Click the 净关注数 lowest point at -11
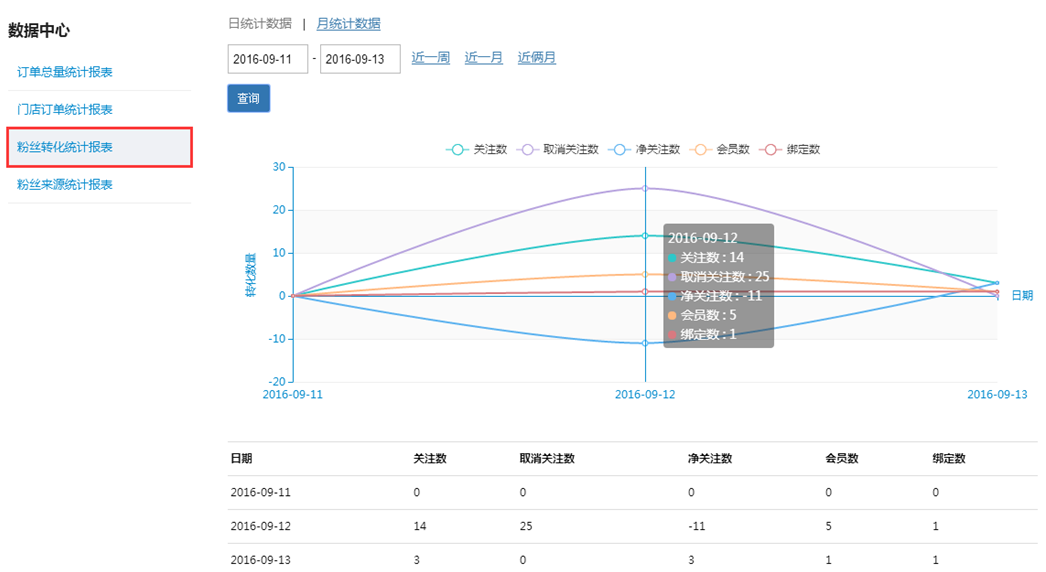The height and width of the screenshot is (572, 1046). (645, 343)
